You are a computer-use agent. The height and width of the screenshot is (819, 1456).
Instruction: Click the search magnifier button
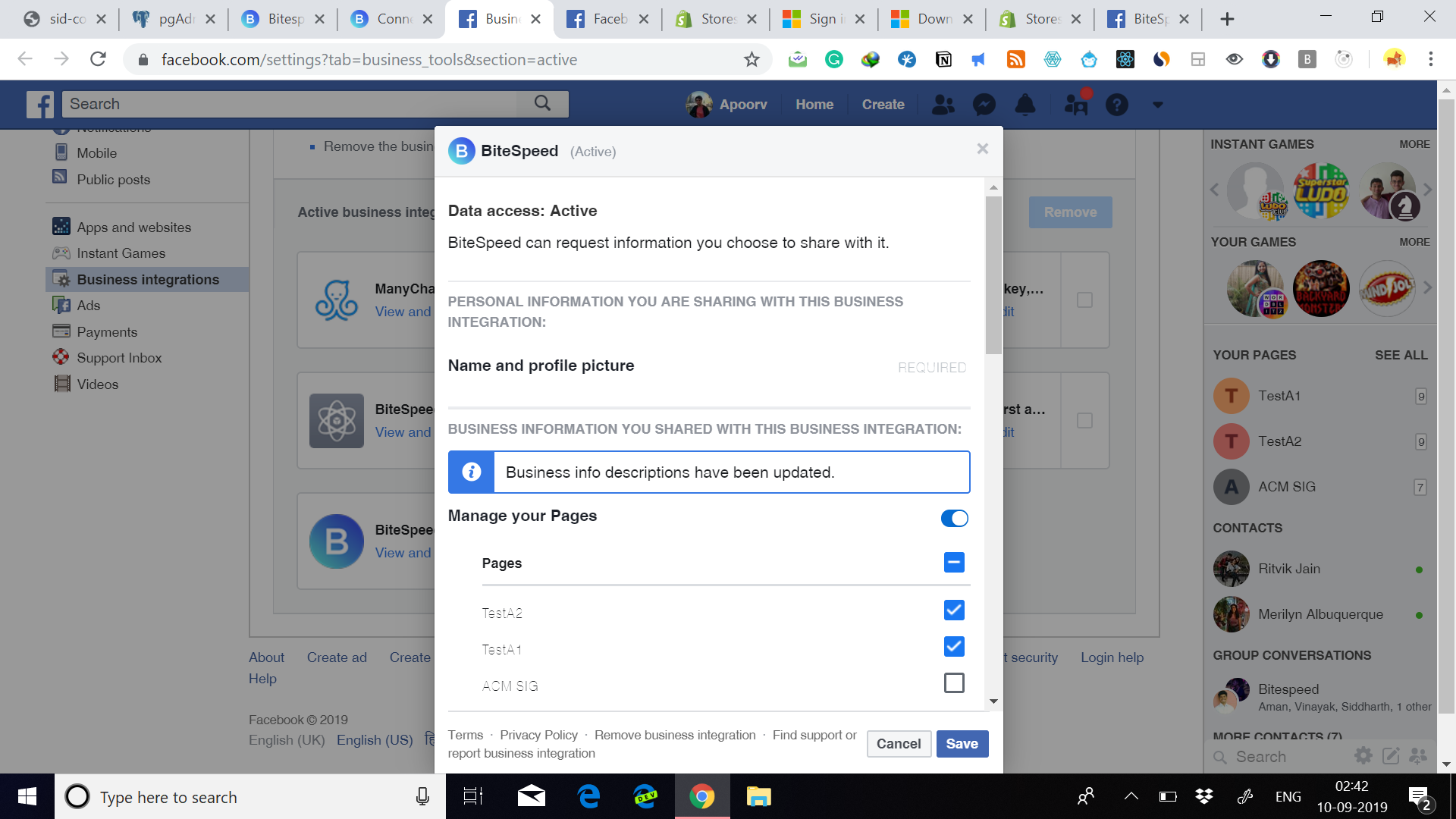click(542, 103)
